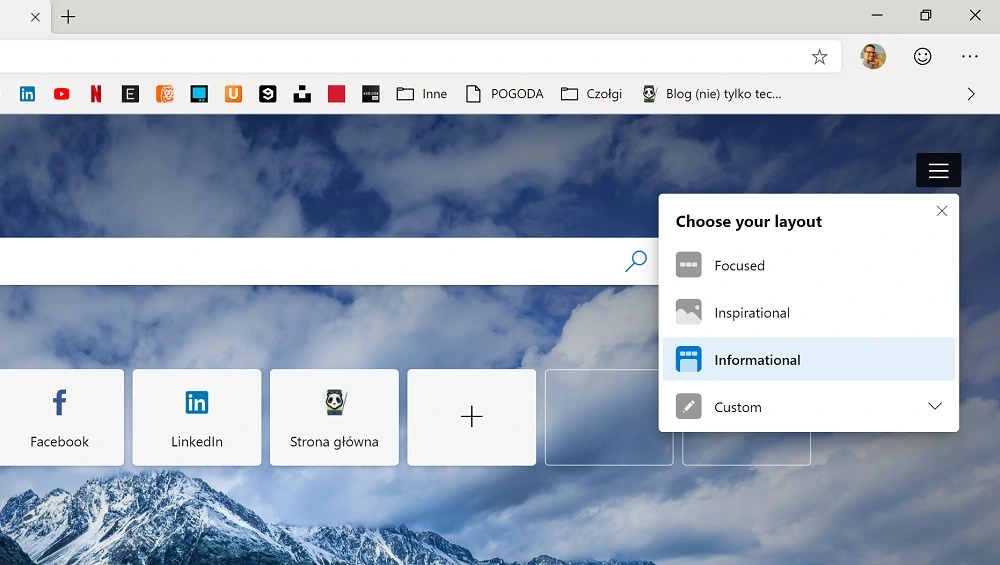The width and height of the screenshot is (1000, 565).
Task: Close the current browser tab
Action: click(35, 17)
